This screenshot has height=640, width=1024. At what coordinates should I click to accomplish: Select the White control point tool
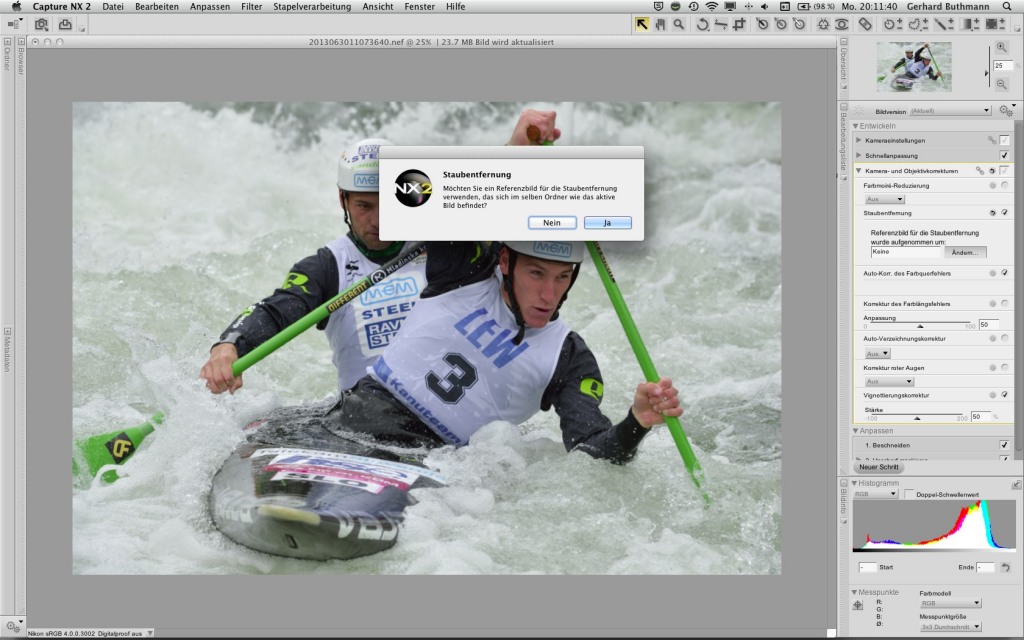tap(799, 24)
